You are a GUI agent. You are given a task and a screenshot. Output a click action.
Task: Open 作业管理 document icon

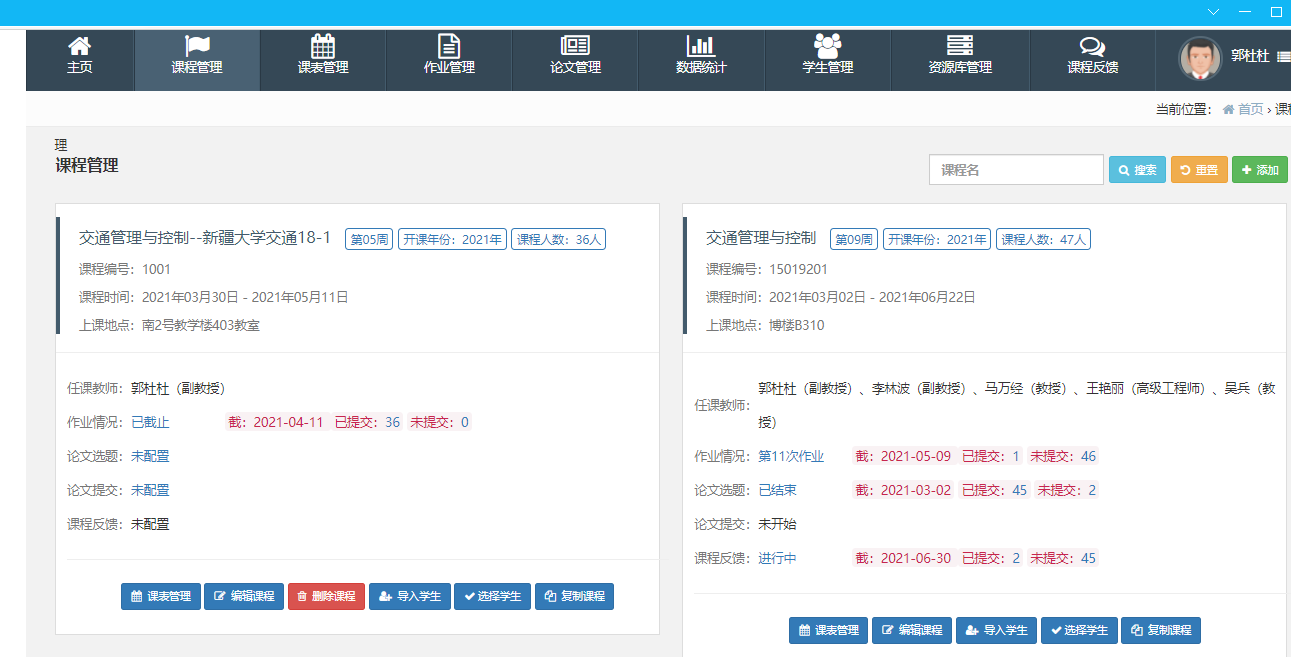pos(449,46)
